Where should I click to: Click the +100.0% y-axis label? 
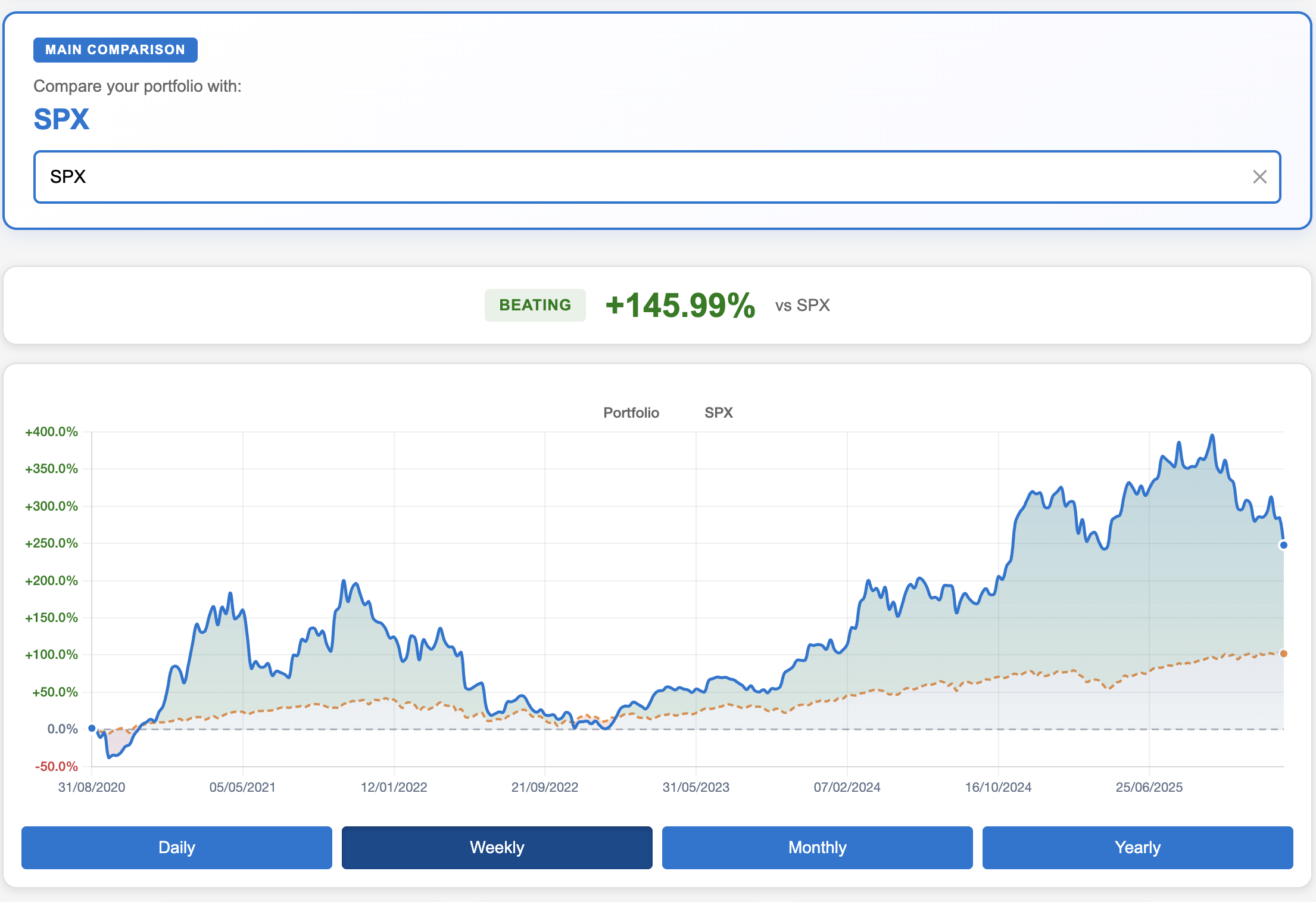51,655
